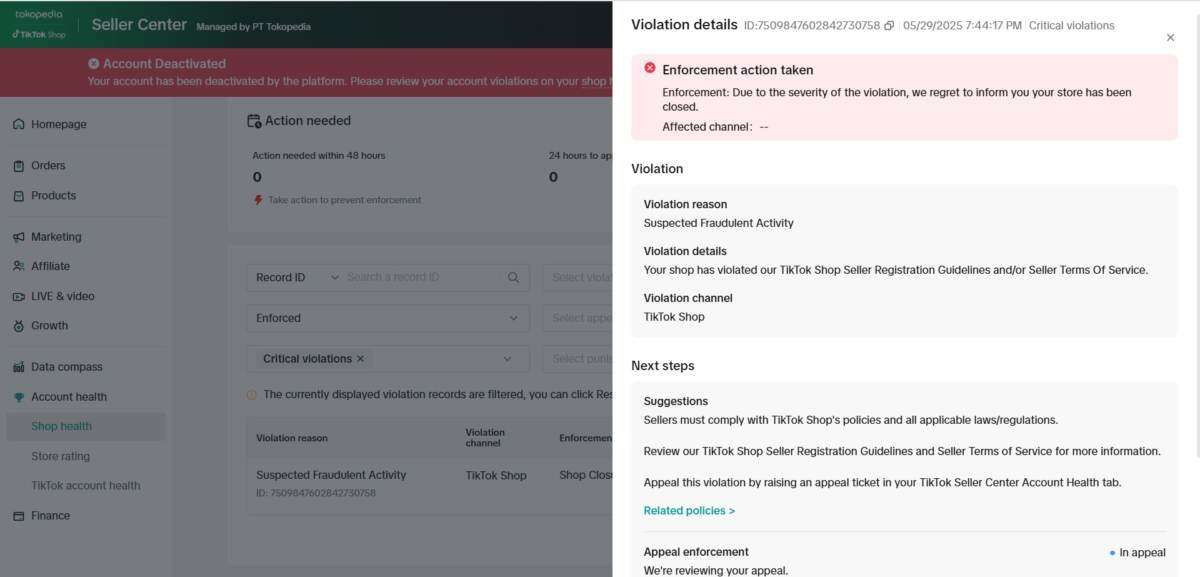Image resolution: width=1200 pixels, height=577 pixels.
Task: Open the Select appeal dropdown
Action: pyautogui.click(x=578, y=318)
